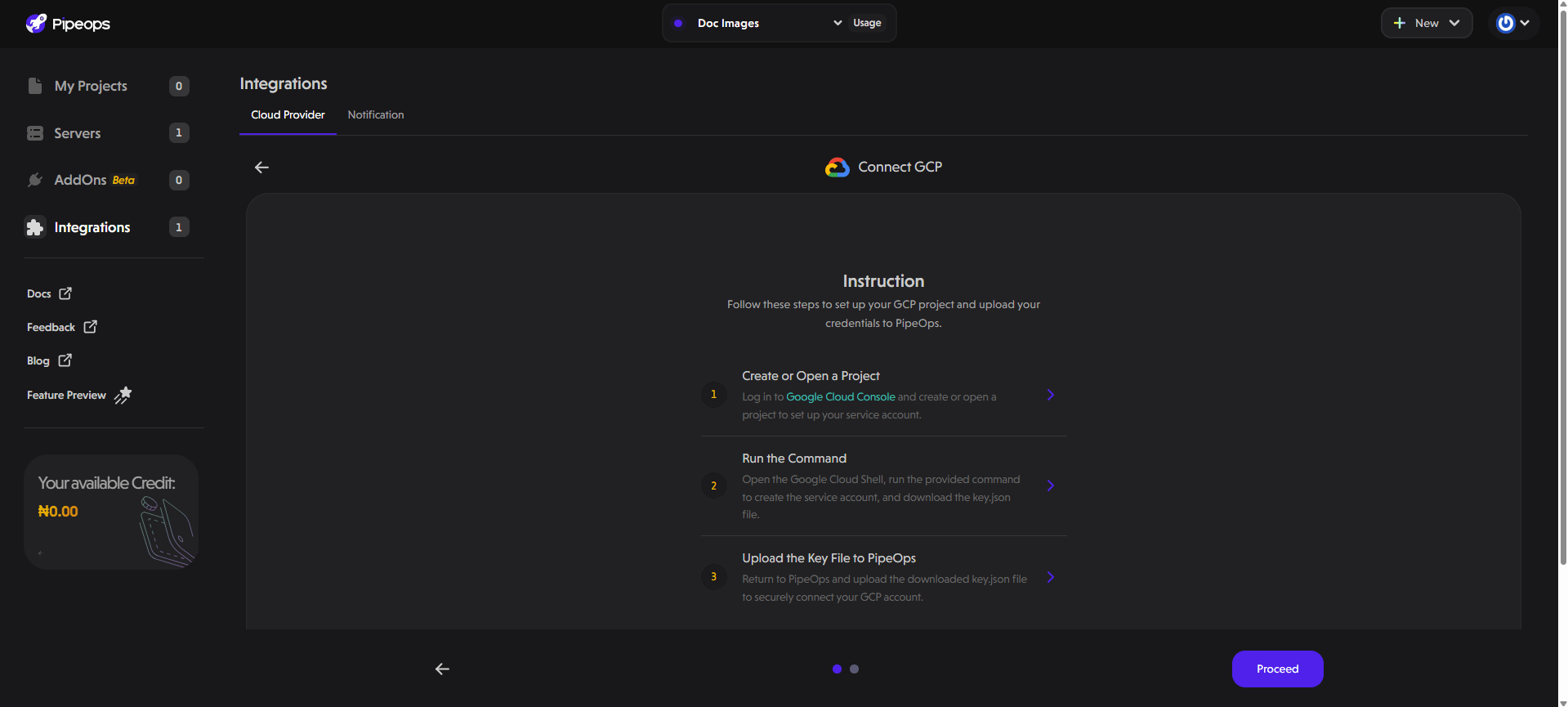Viewport: 1568px width, 707px height.
Task: Click the plus icon in New button
Action: (x=1400, y=23)
